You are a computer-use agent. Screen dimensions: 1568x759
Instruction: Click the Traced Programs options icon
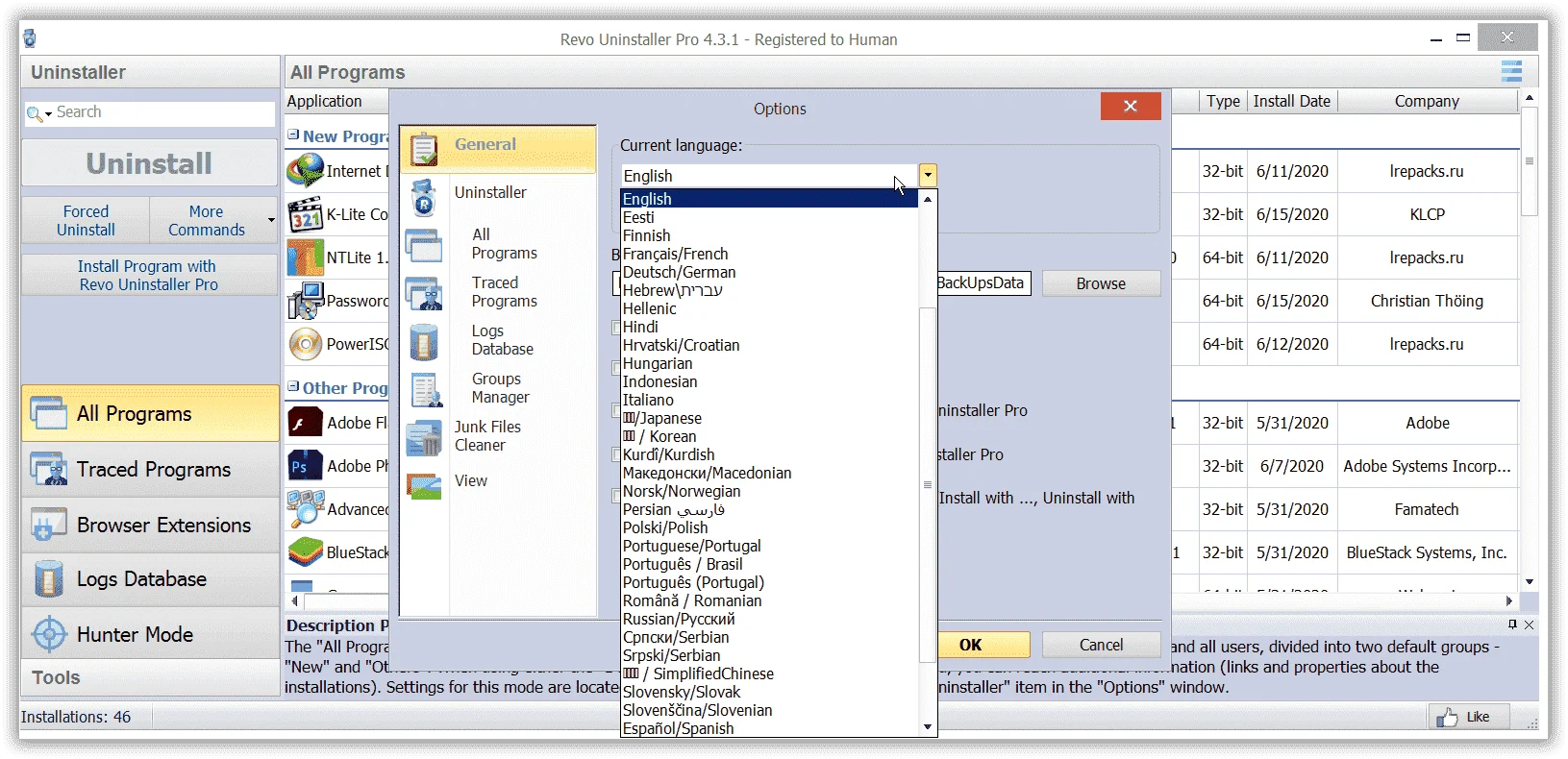point(423,293)
